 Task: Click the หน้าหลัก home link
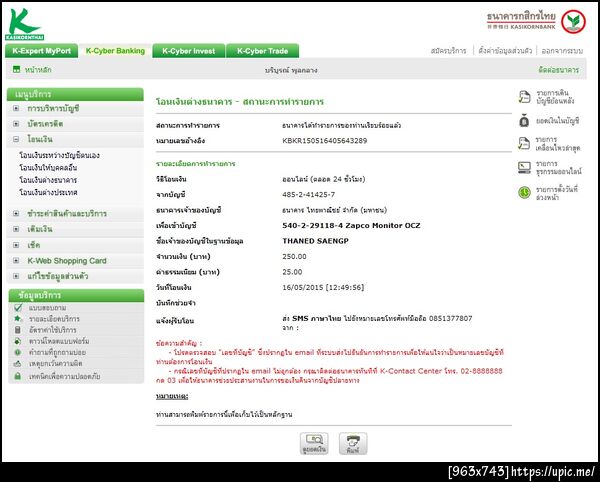[x=38, y=70]
